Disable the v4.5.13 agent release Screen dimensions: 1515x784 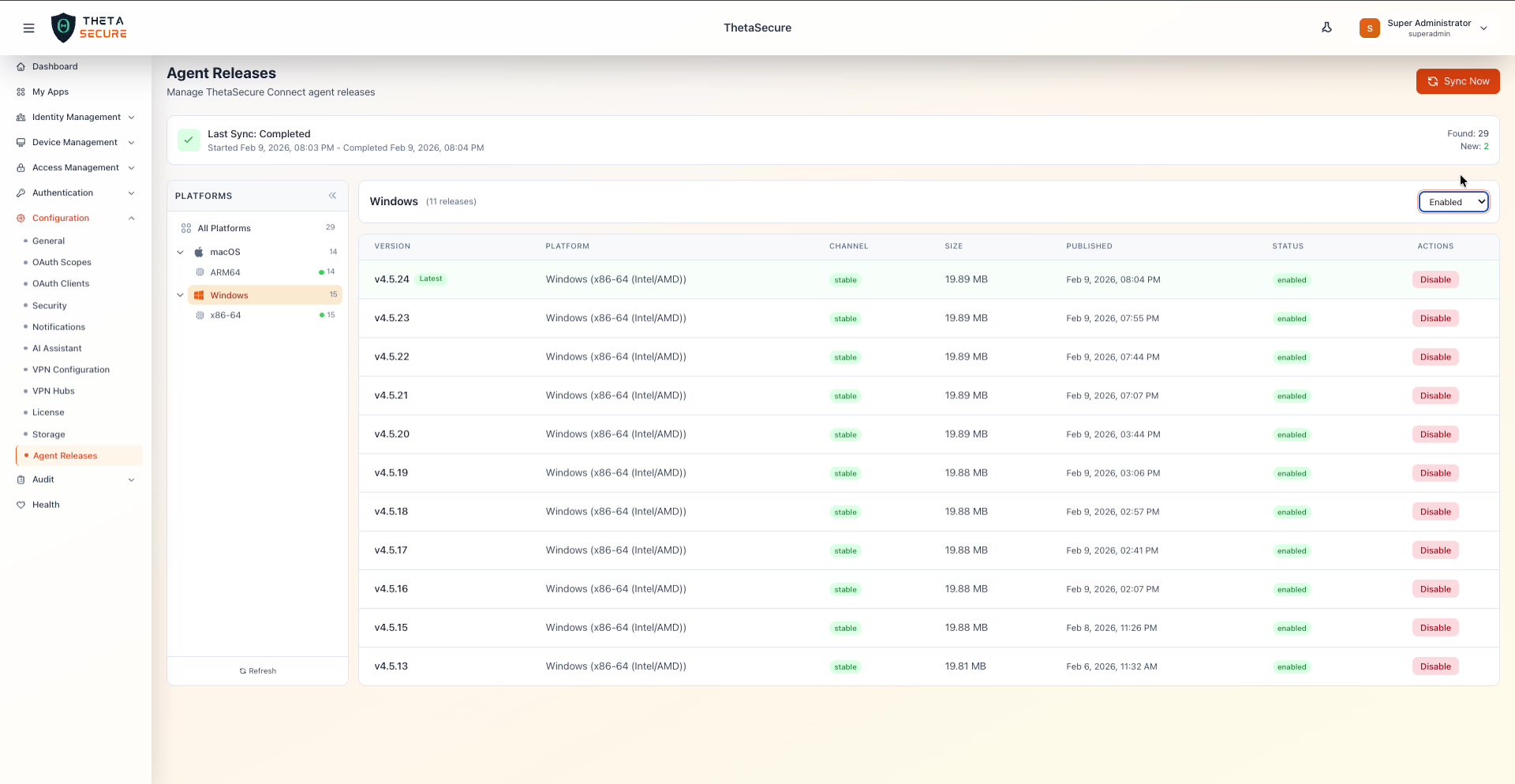click(1435, 666)
